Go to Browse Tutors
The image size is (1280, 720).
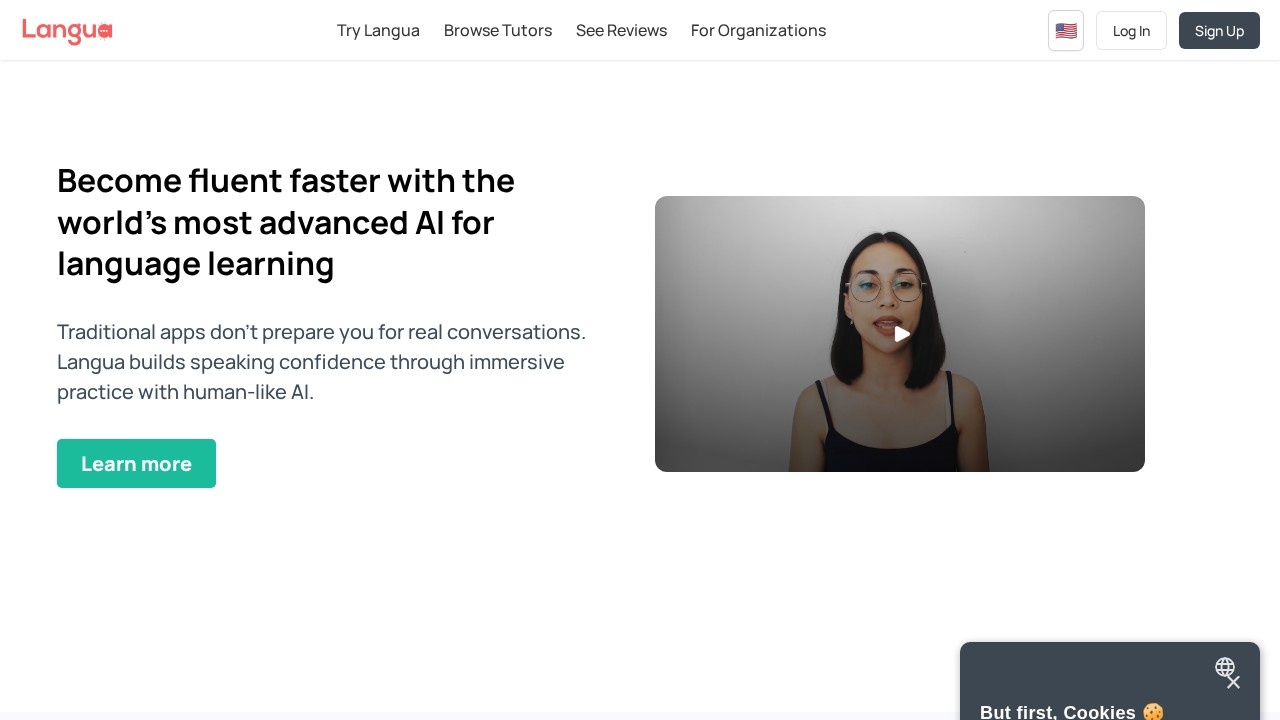tap(498, 31)
